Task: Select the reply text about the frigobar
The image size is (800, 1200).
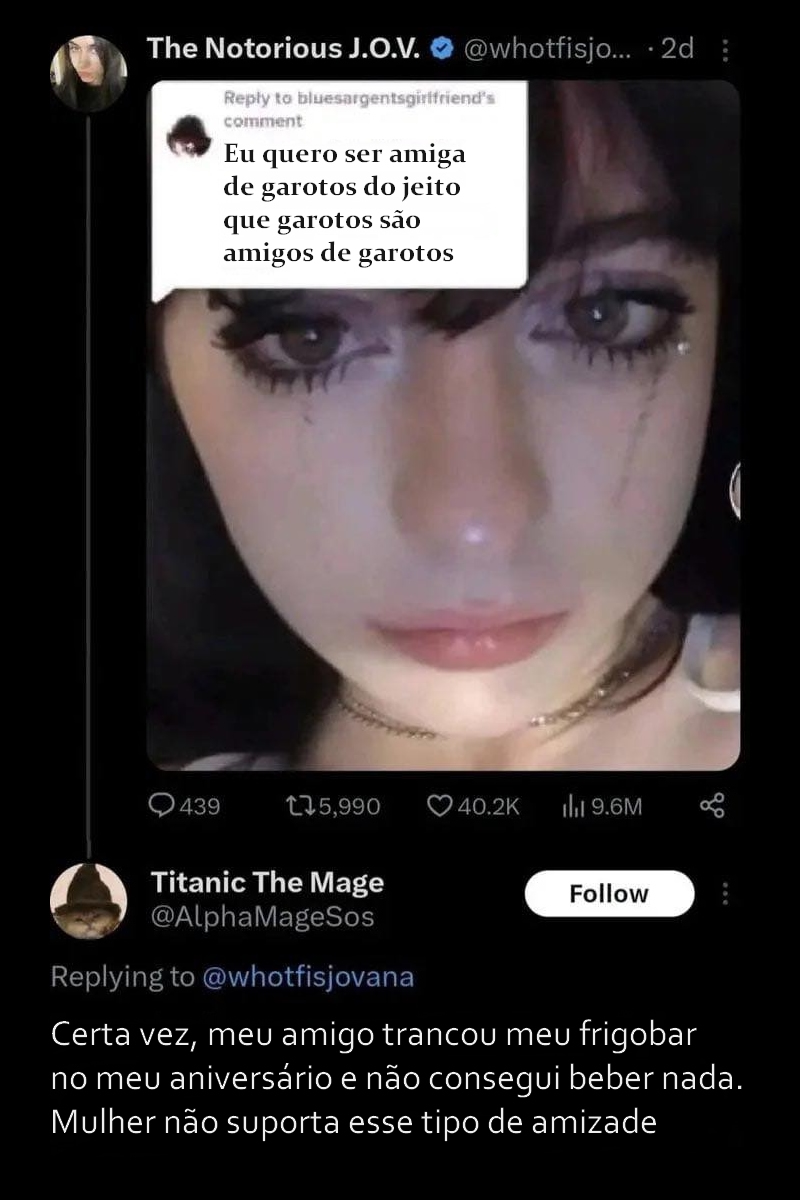Action: coord(399,1078)
